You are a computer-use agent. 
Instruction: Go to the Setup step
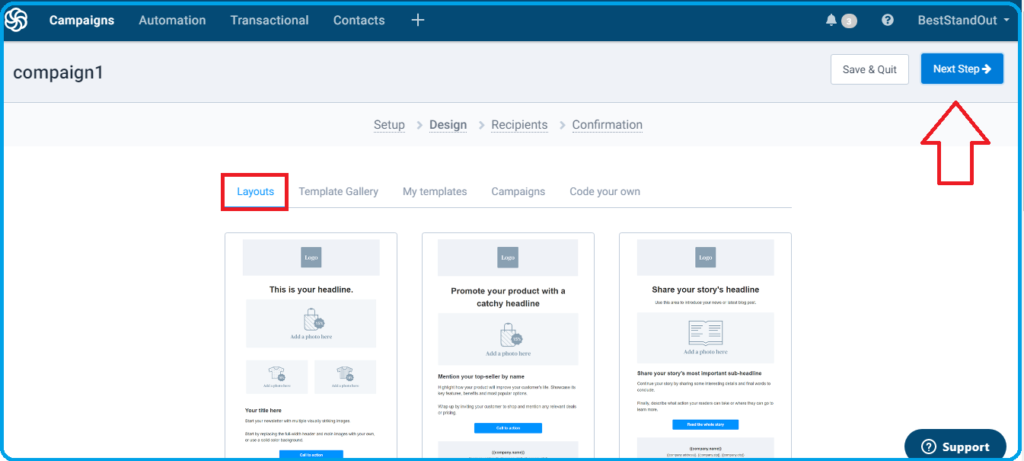pos(389,125)
